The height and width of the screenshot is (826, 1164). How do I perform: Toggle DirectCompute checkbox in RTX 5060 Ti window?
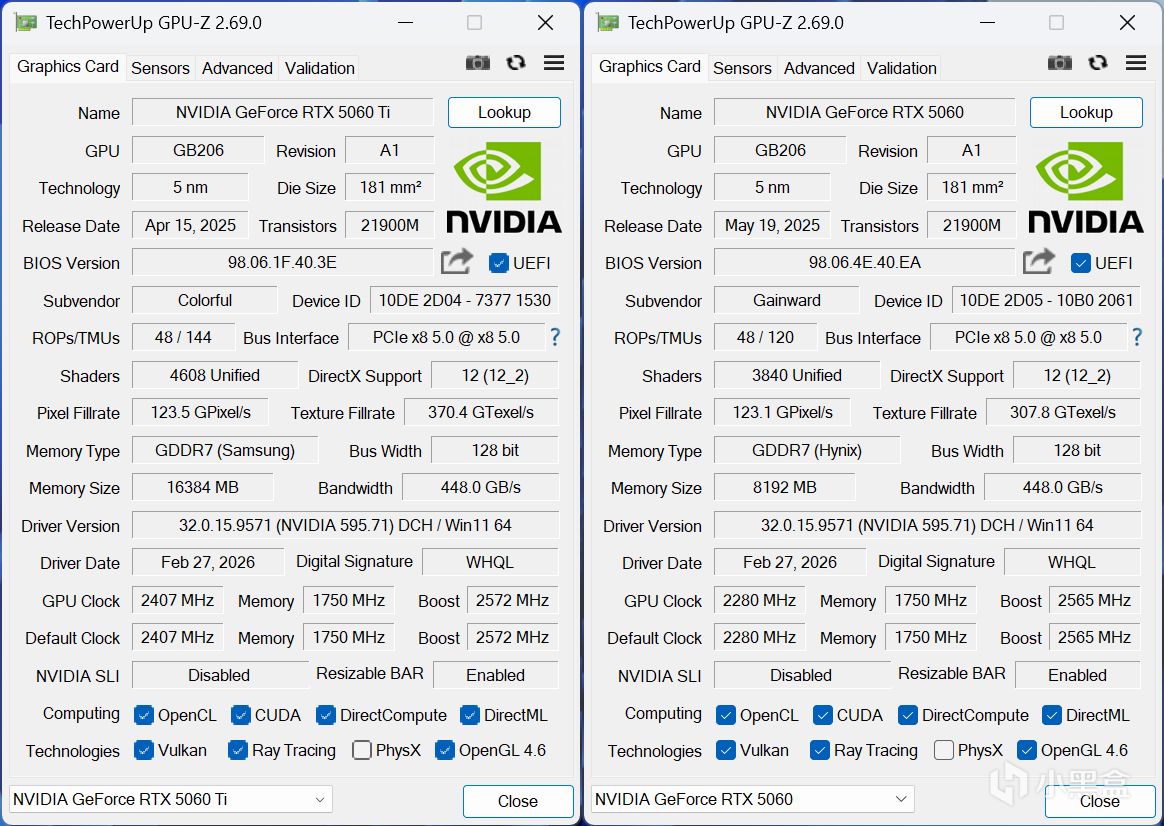pos(326,715)
